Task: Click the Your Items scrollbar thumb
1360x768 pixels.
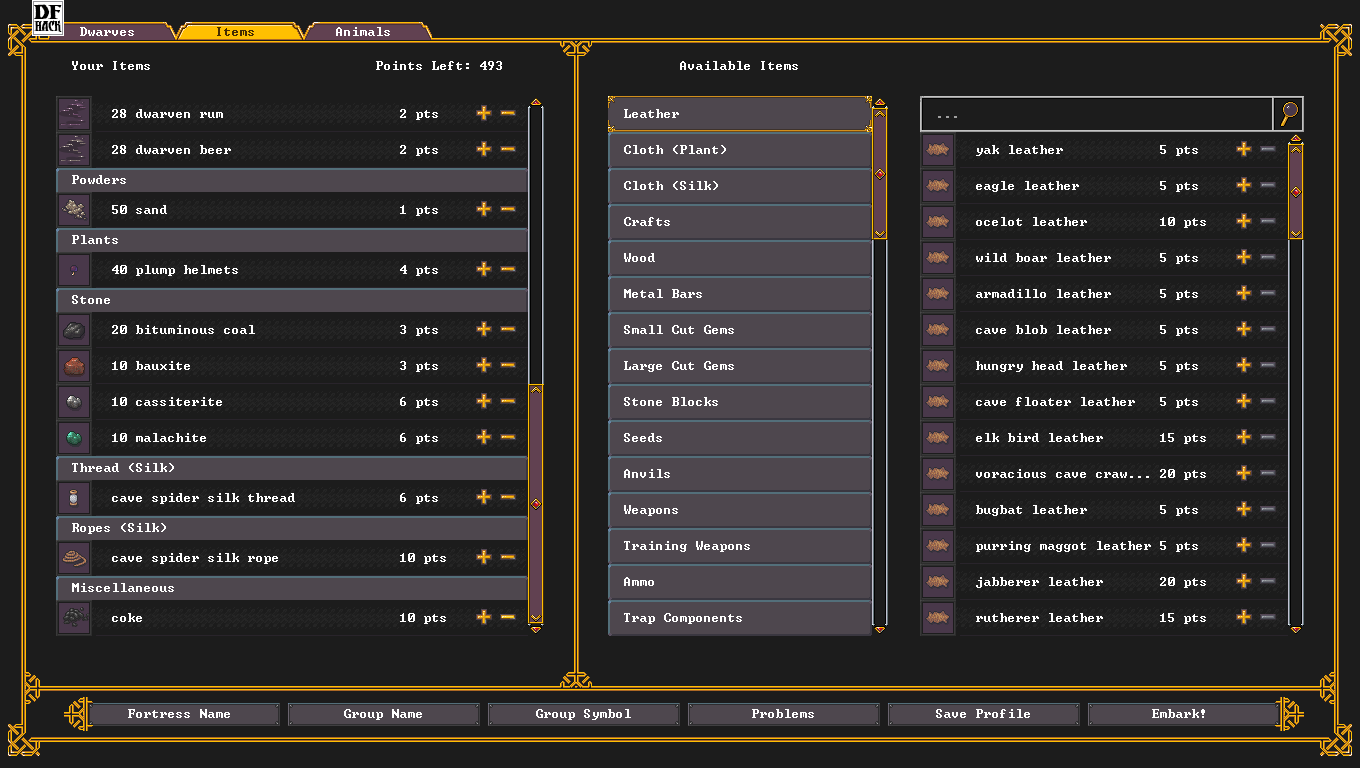Action: tap(536, 504)
